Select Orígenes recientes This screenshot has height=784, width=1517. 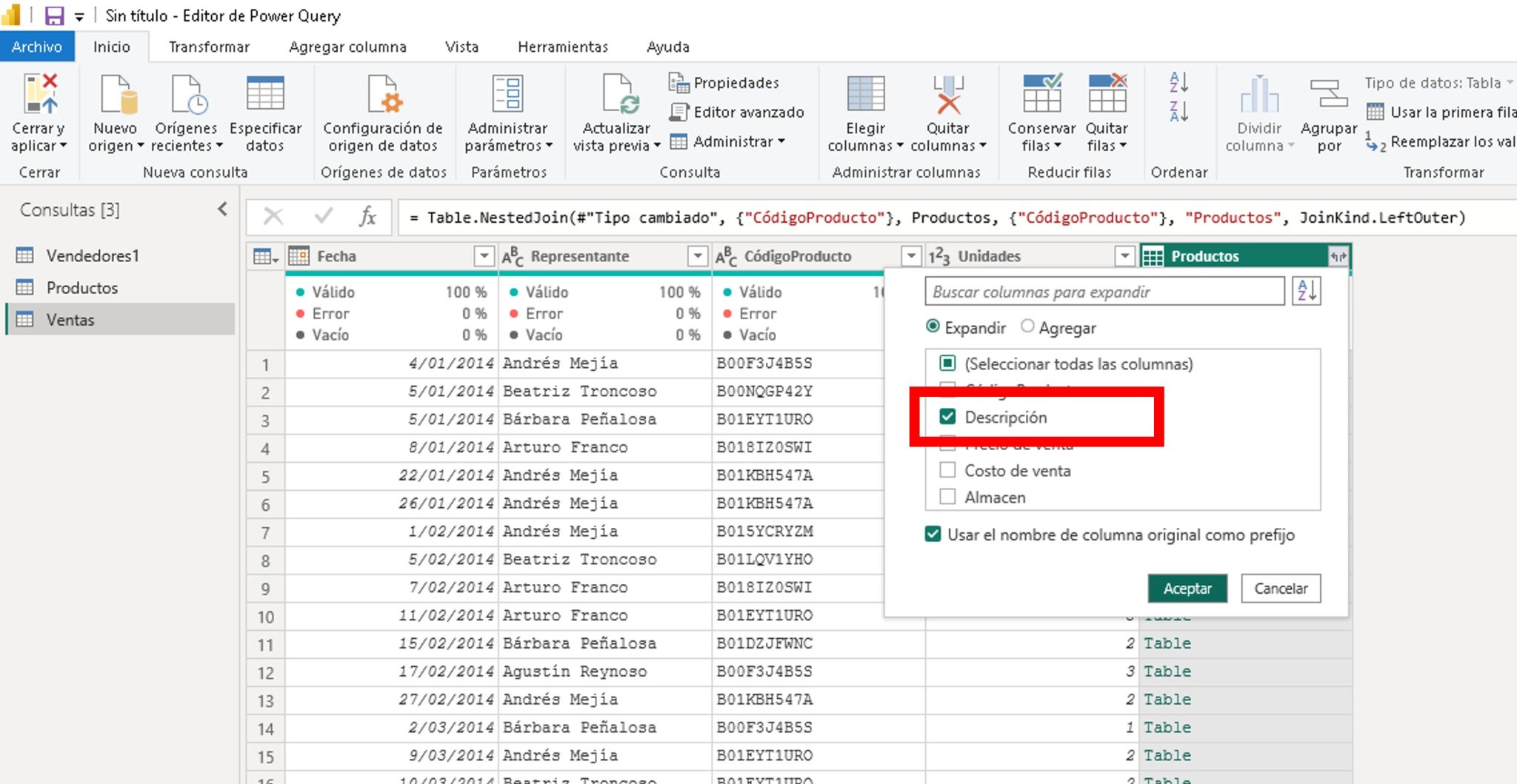click(x=185, y=115)
